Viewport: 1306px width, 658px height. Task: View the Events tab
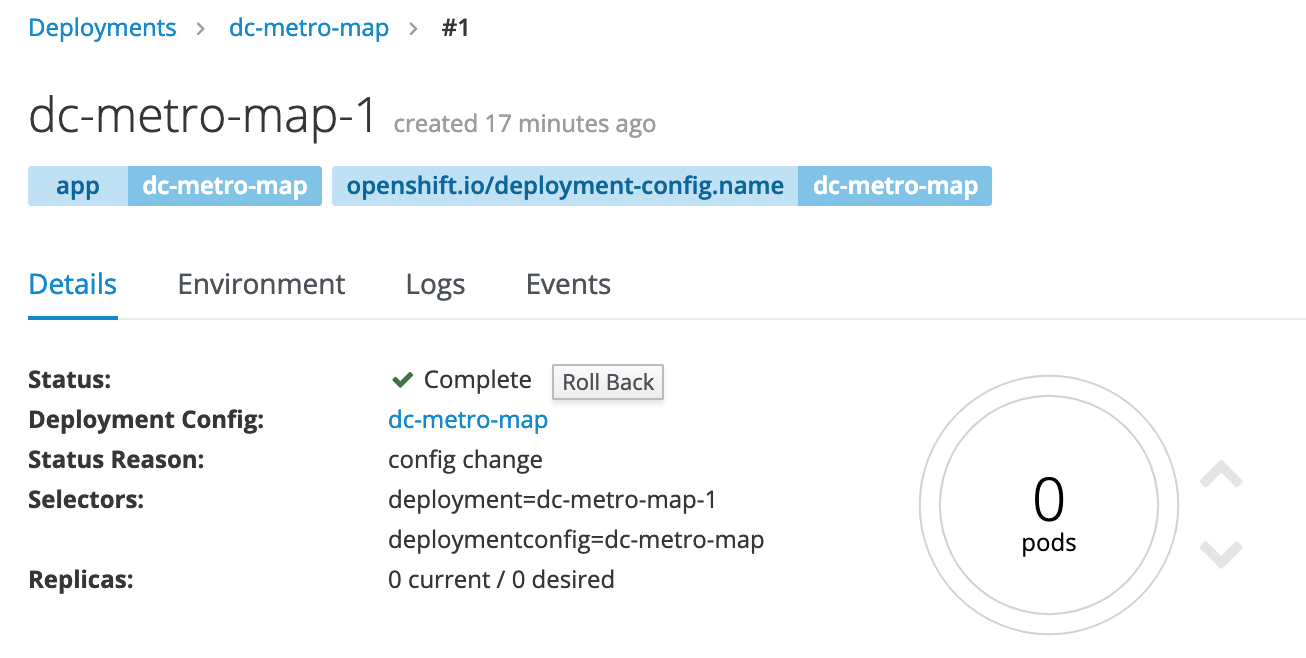click(x=568, y=284)
